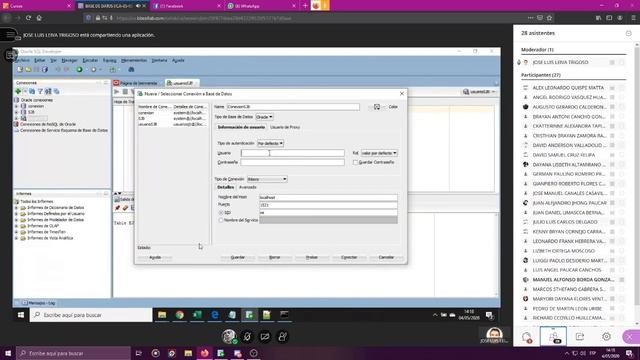Click the shared screen Windows search box
Screen dimensions: 640x360
91,315
